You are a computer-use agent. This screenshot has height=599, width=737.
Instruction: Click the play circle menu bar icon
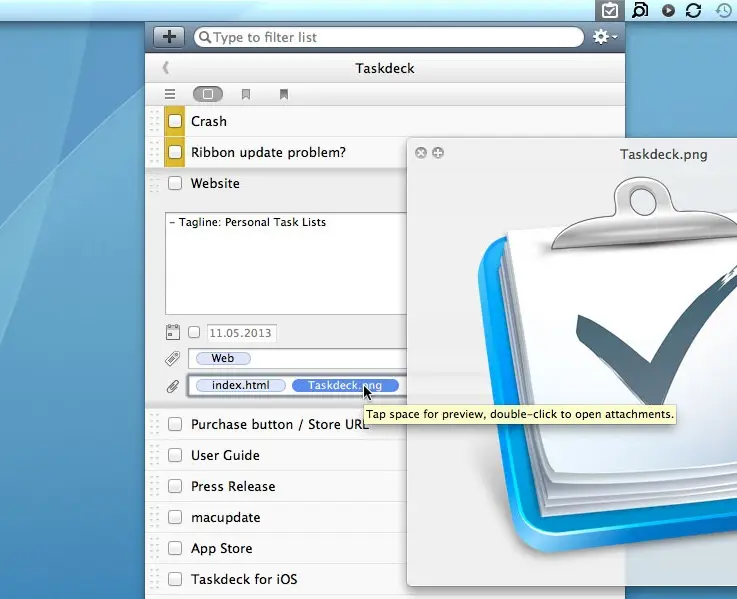[x=668, y=10]
